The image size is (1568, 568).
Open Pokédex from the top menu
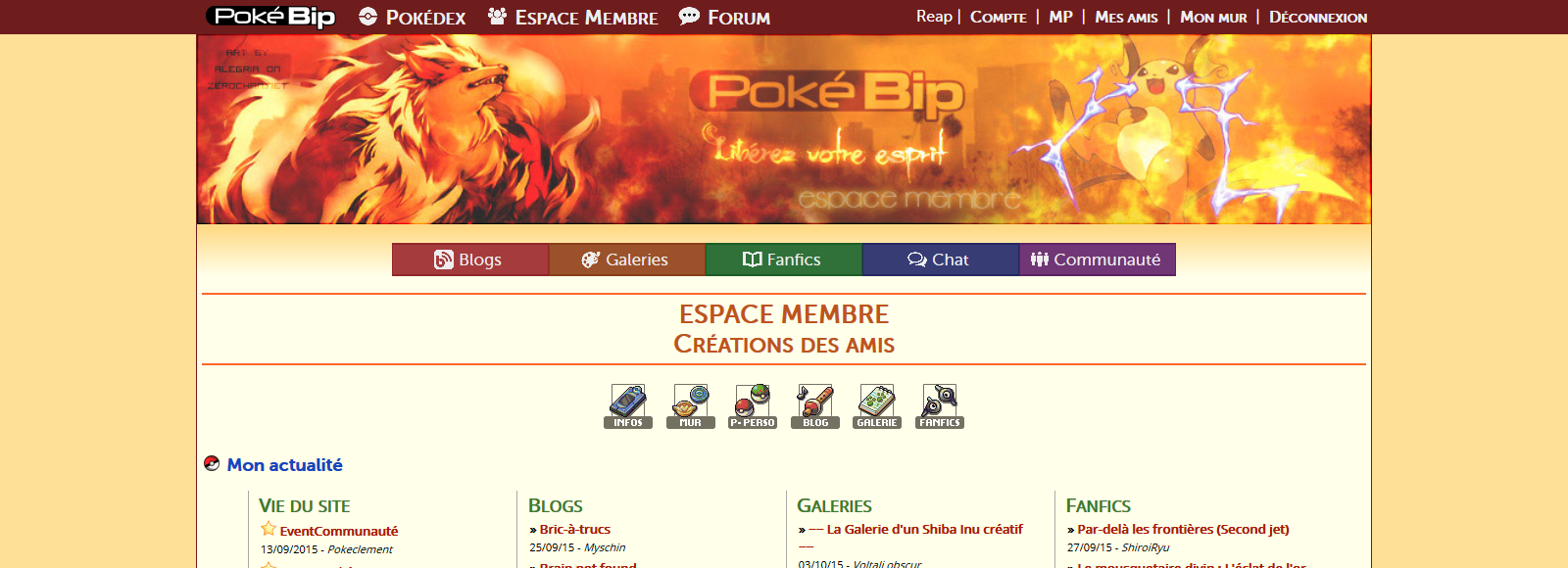coord(413,17)
